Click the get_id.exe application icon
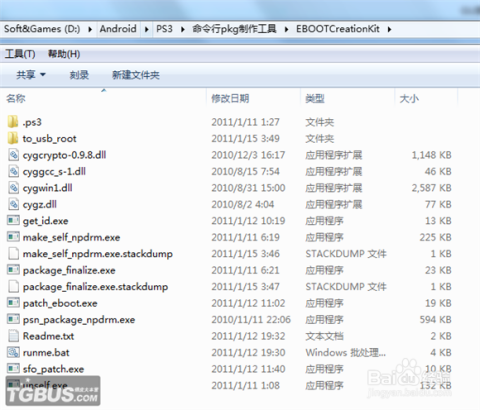The width and height of the screenshot is (480, 410). pos(13,220)
